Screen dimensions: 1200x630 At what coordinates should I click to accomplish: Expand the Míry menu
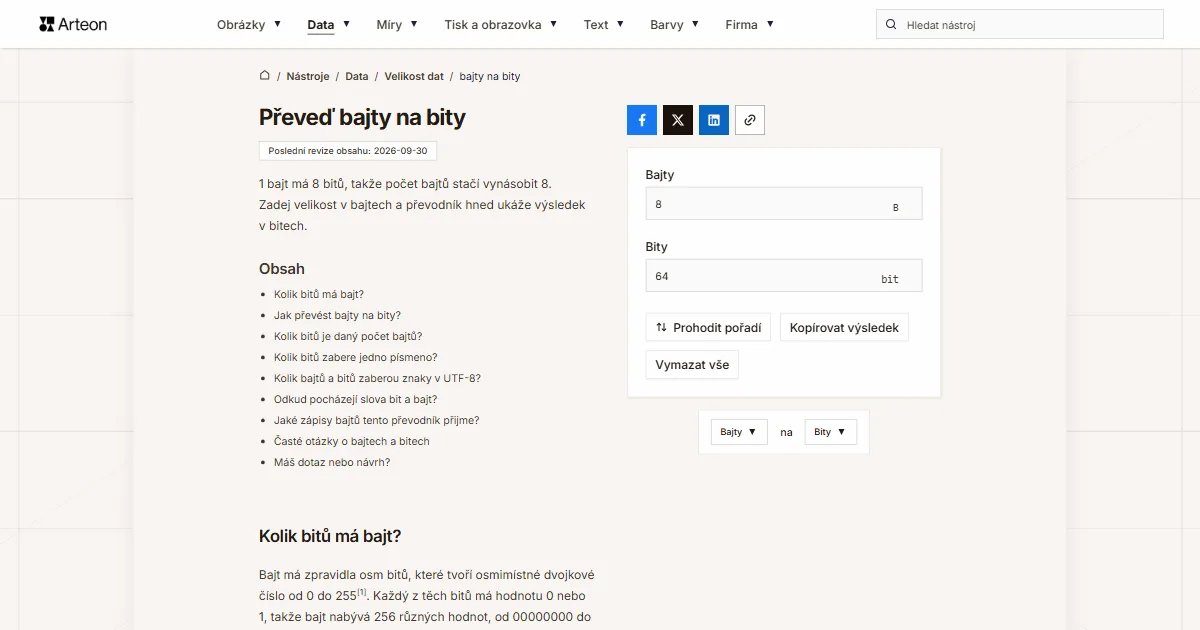coord(397,24)
